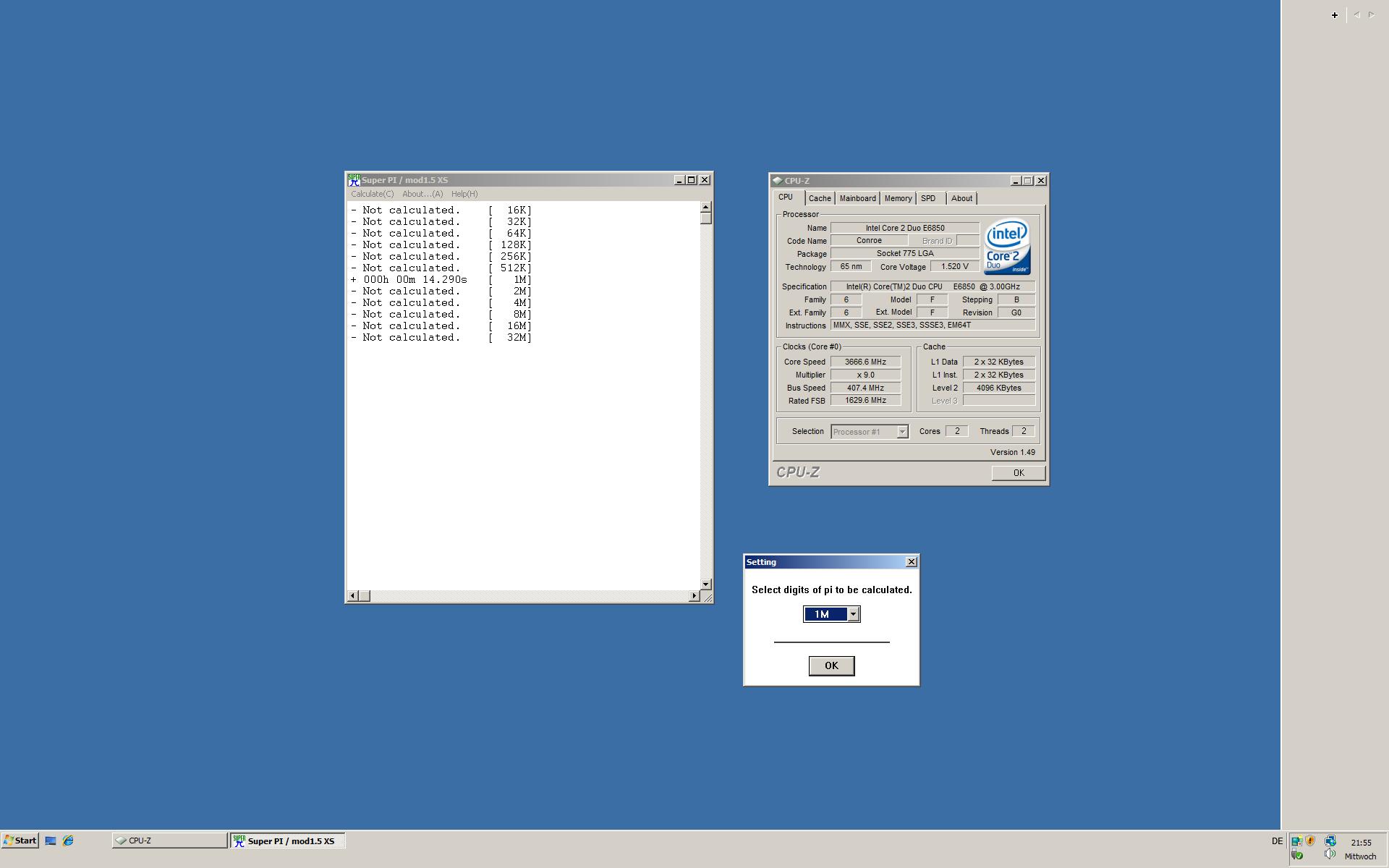Image resolution: width=1389 pixels, height=868 pixels.
Task: Click OK in the Setting dialog
Action: 831,665
